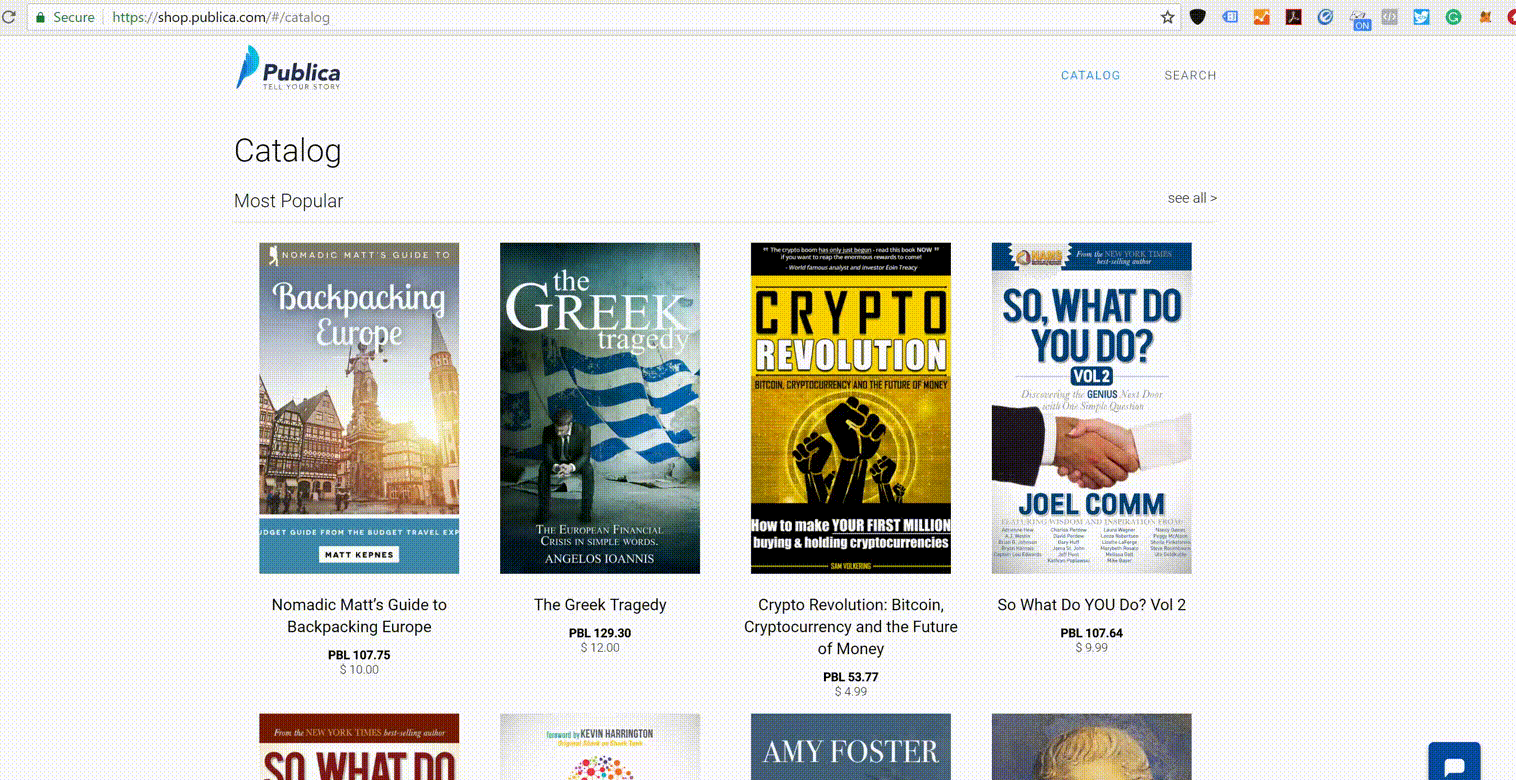Open the blue IE Tab extension icon
1516x780 pixels.
[1325, 17]
